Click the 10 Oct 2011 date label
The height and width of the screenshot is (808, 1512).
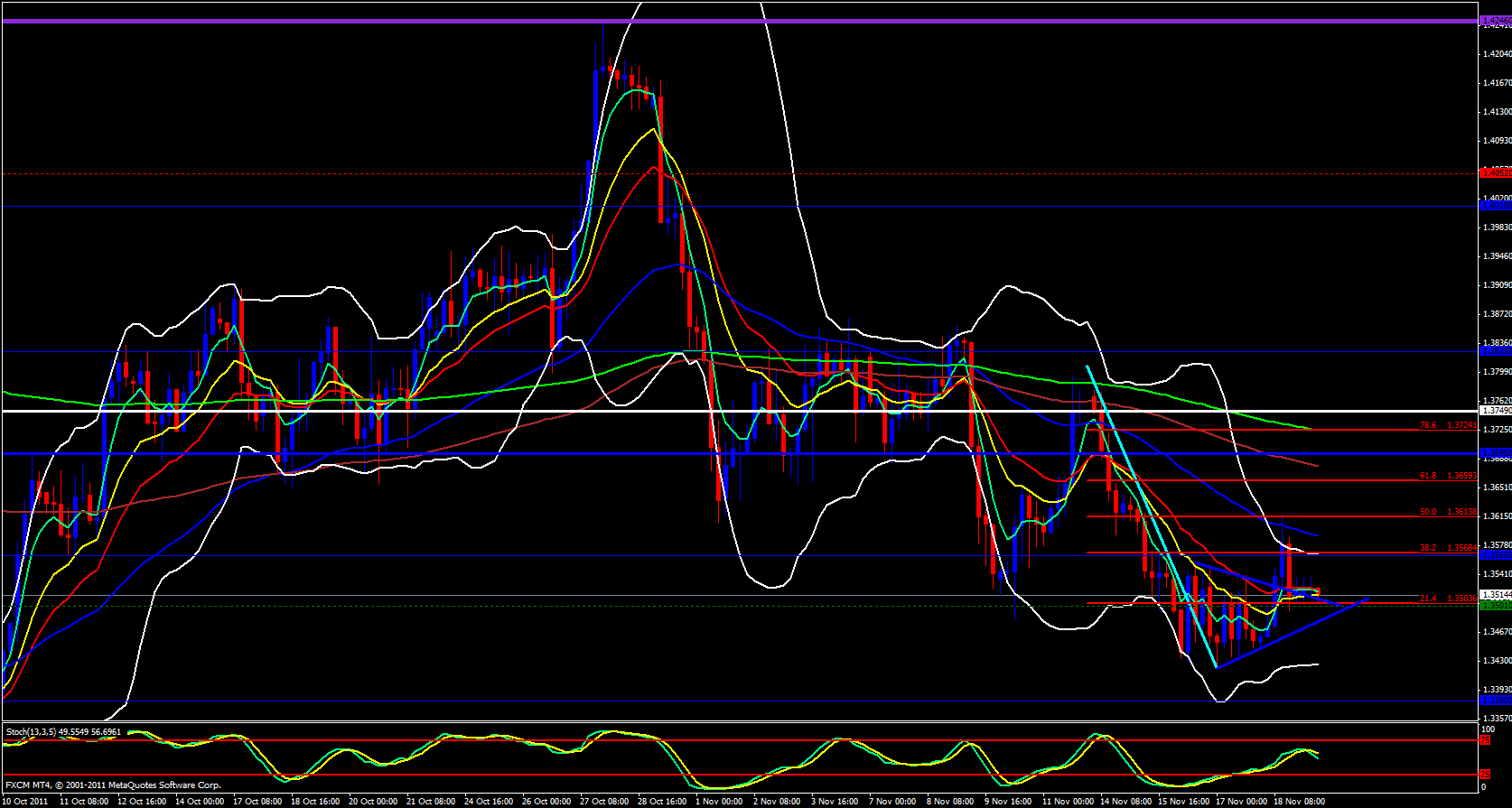pos(26,801)
